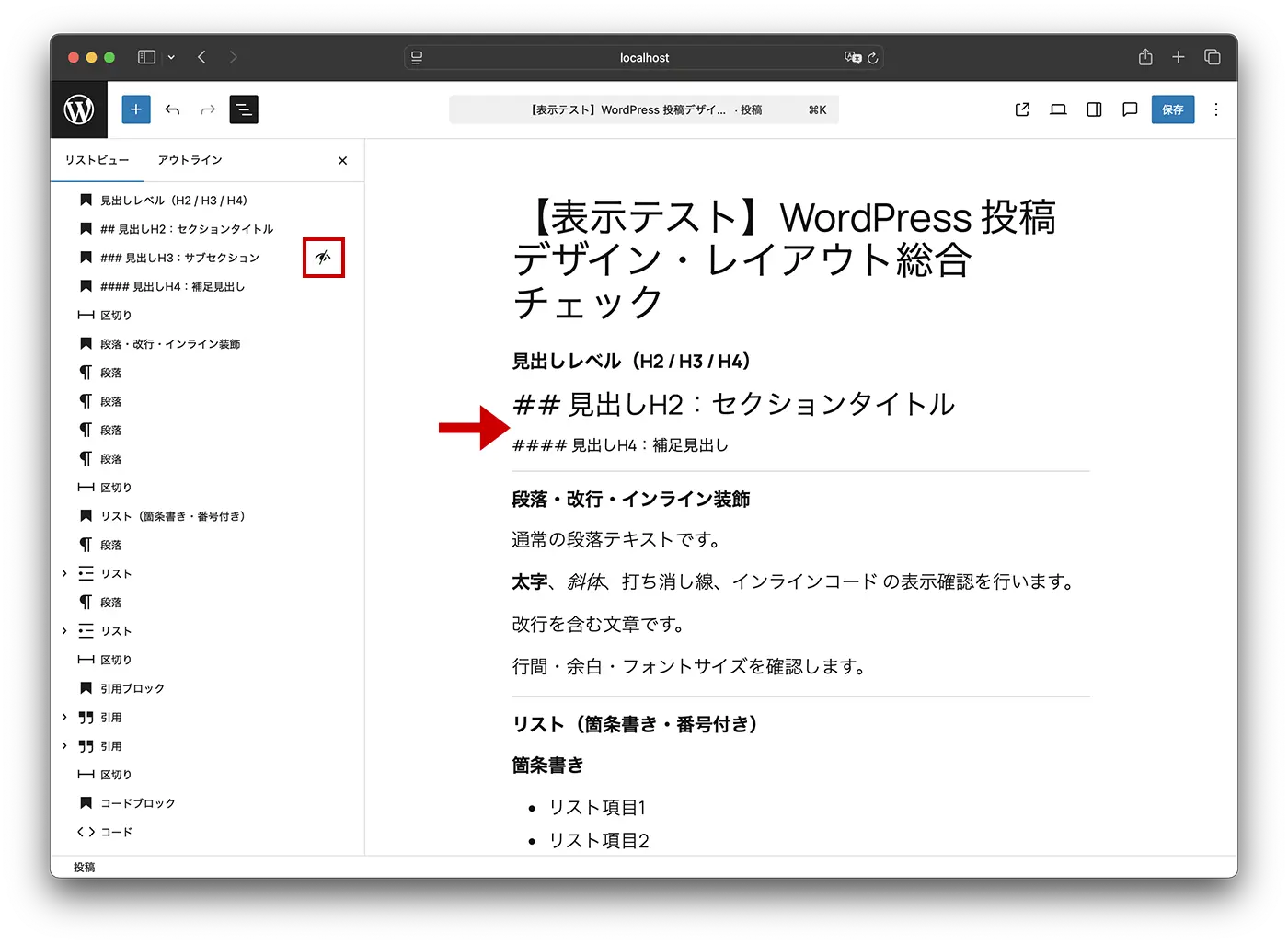Click the translate icon in the address bar
The image size is (1288, 944).
[x=854, y=57]
